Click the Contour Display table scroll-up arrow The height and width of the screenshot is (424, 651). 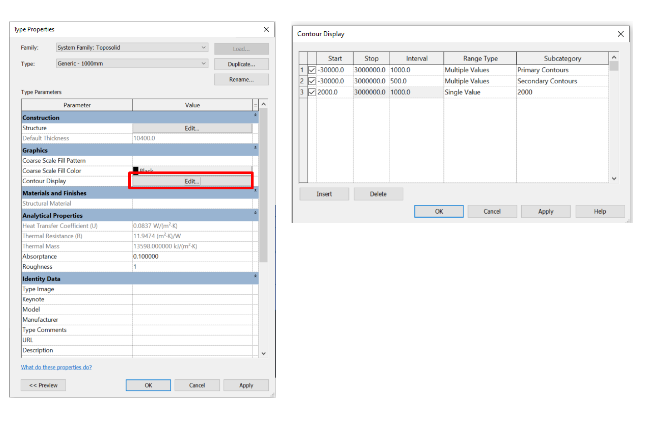pos(614,57)
